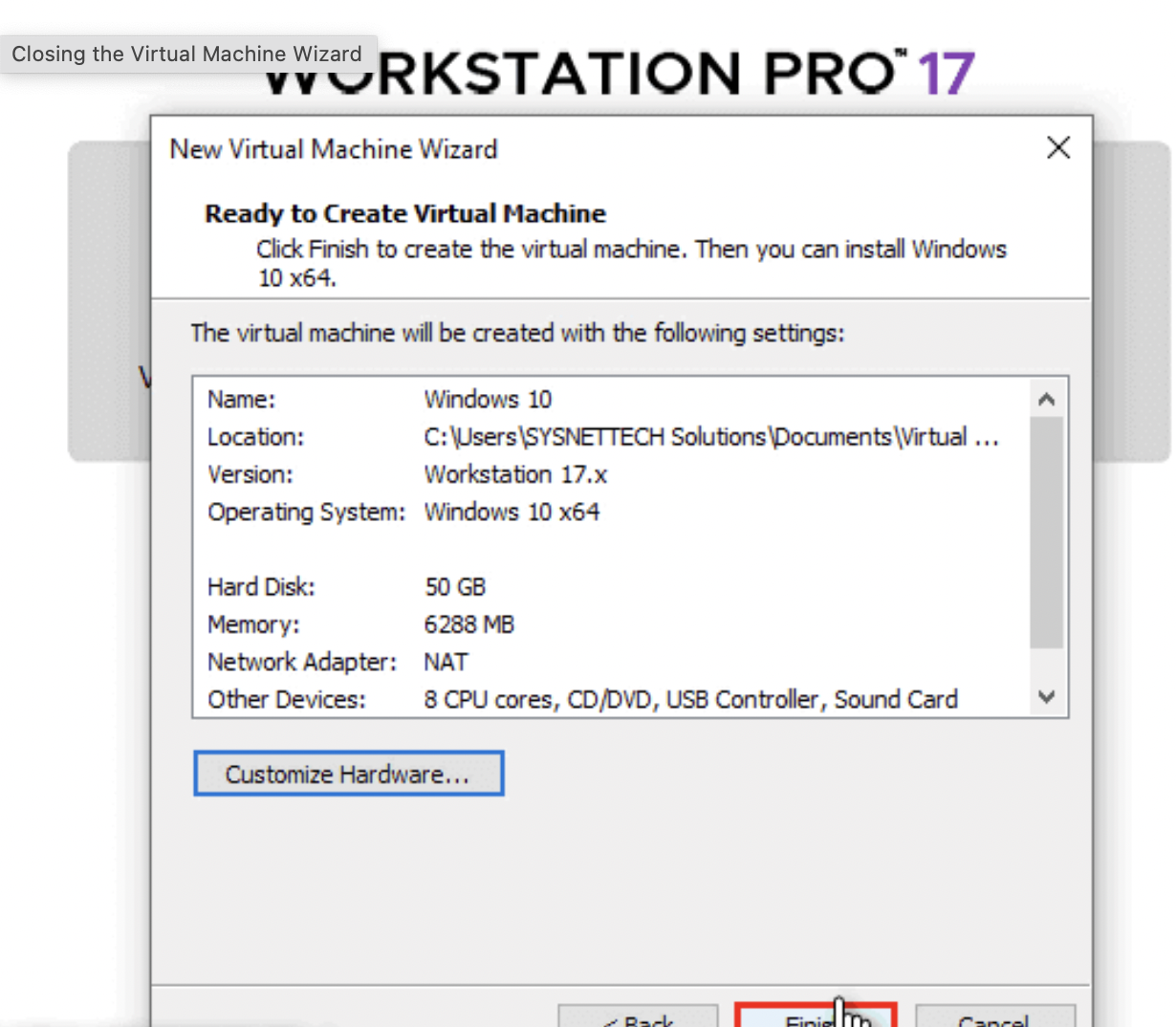
Task: Open the Customize Hardware settings
Action: (x=348, y=774)
